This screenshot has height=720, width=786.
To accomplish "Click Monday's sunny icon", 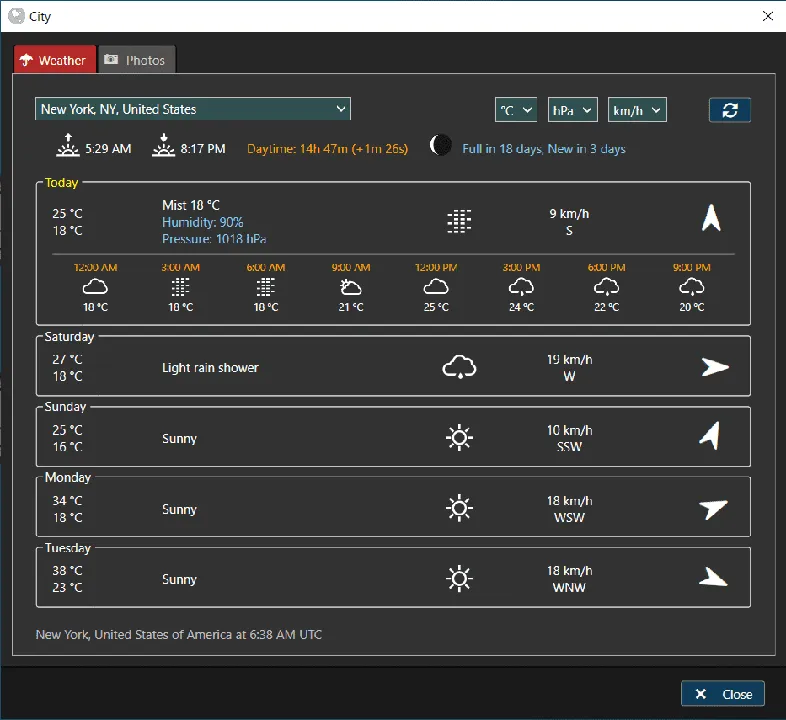I will (459, 508).
